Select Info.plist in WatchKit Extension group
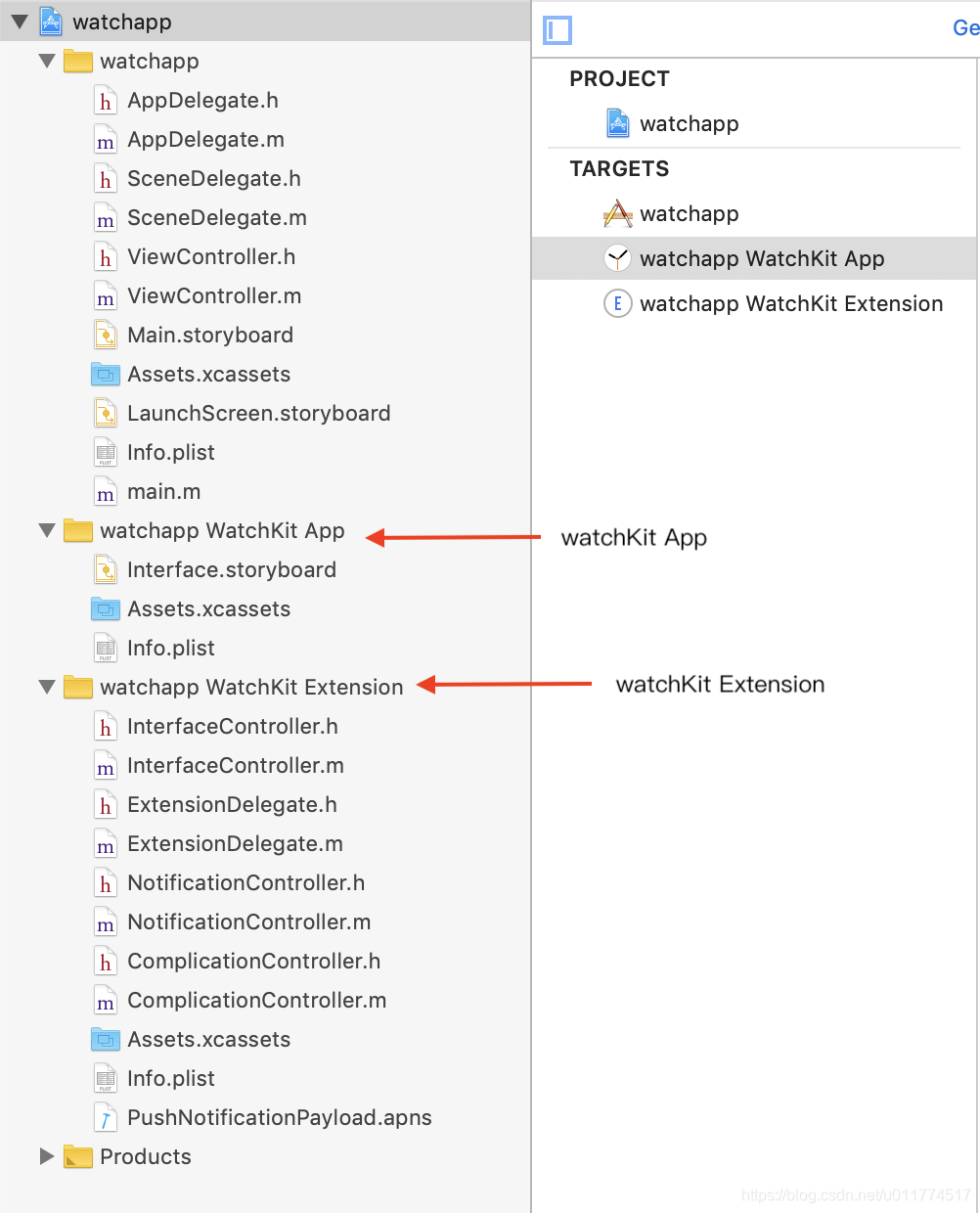Screen dimensions: 980x1213 tap(171, 1078)
